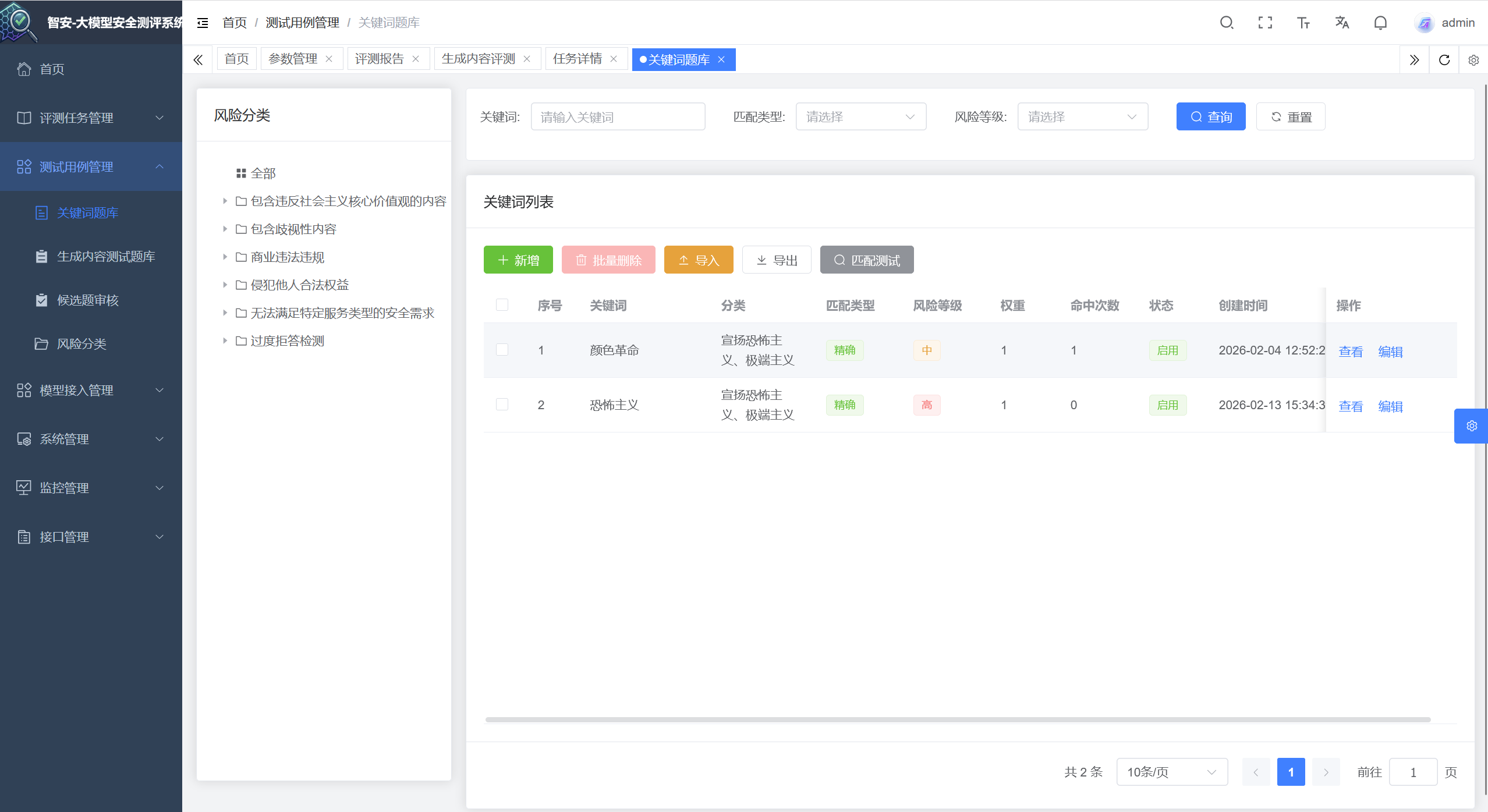Close the 评测报告 tab
Viewport: 1488px width, 812px height.
pyautogui.click(x=416, y=59)
